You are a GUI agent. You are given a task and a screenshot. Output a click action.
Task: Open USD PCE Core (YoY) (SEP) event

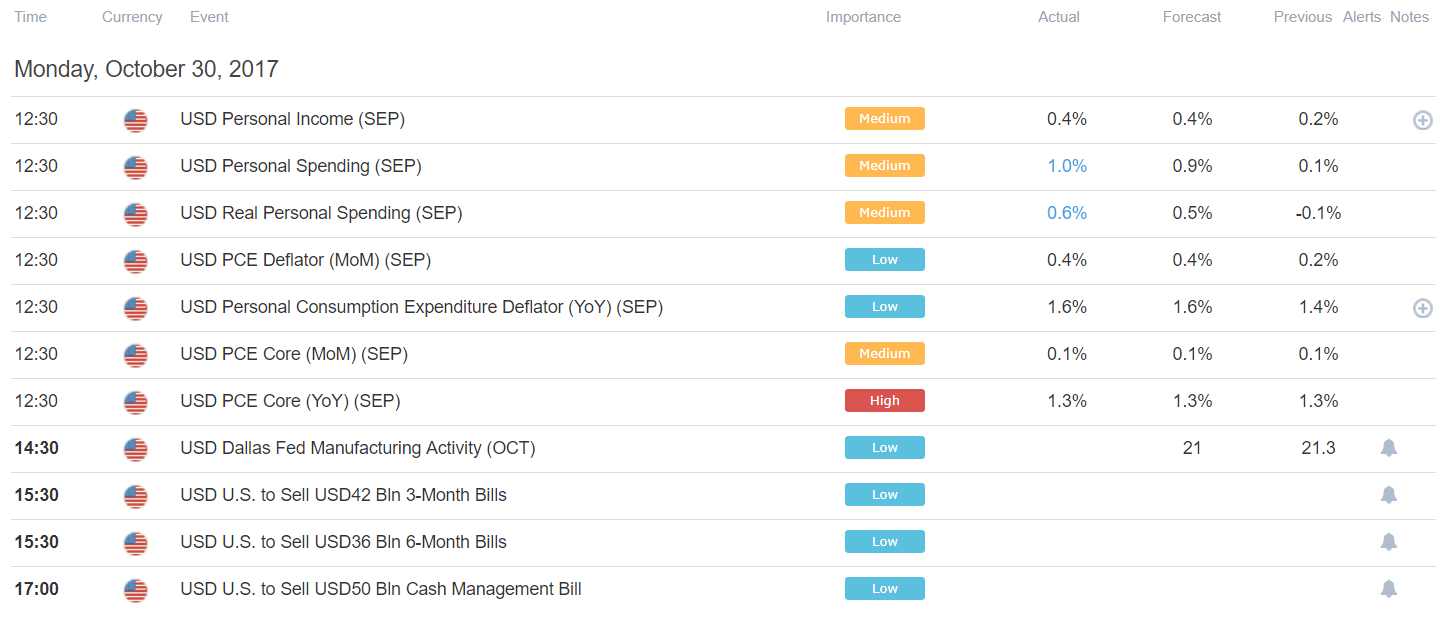[290, 401]
